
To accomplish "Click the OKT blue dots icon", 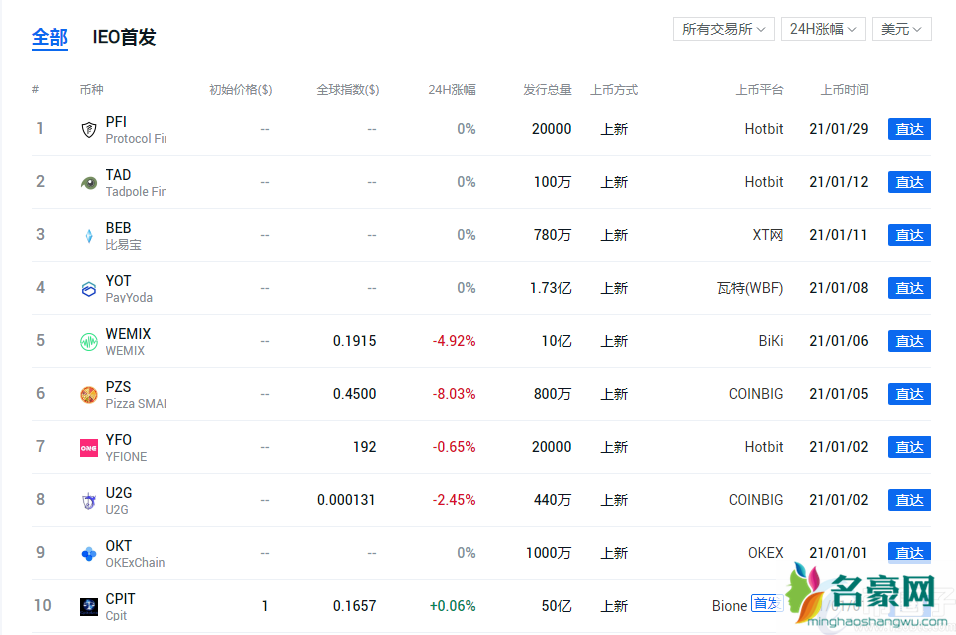I will tap(89, 554).
